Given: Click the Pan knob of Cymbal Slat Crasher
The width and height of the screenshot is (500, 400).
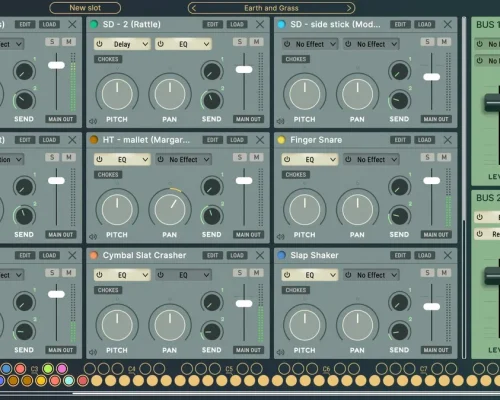Looking at the screenshot, I should [170, 325].
